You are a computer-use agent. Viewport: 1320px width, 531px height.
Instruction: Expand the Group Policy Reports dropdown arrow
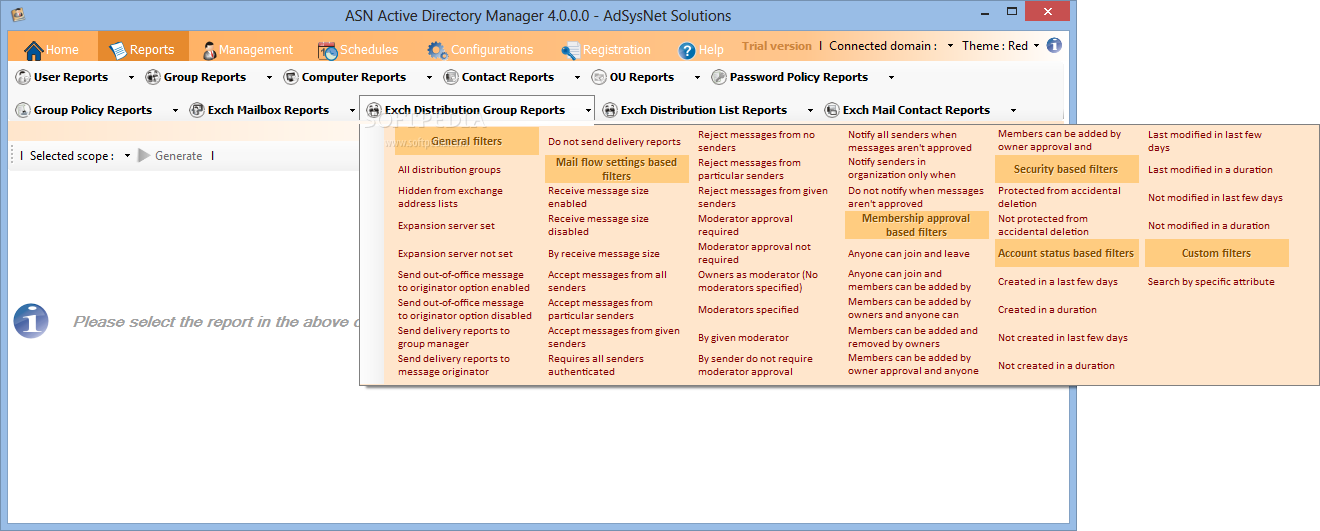click(x=176, y=110)
